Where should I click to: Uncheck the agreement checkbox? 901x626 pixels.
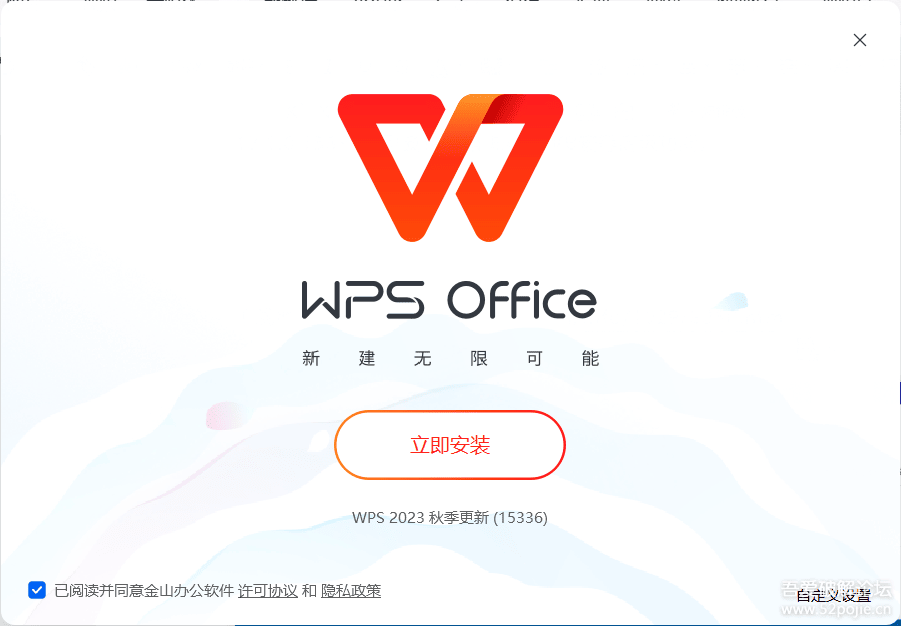coord(37,590)
